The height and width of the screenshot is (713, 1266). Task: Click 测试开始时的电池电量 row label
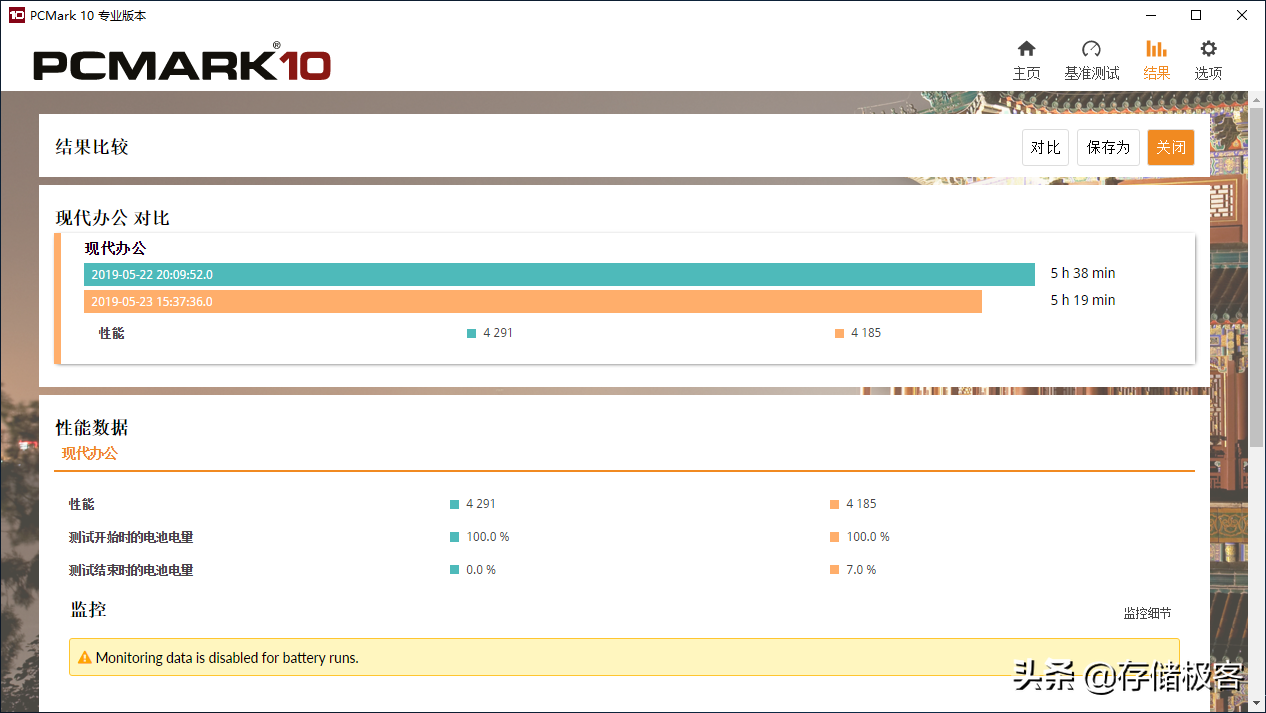pyautogui.click(x=131, y=537)
